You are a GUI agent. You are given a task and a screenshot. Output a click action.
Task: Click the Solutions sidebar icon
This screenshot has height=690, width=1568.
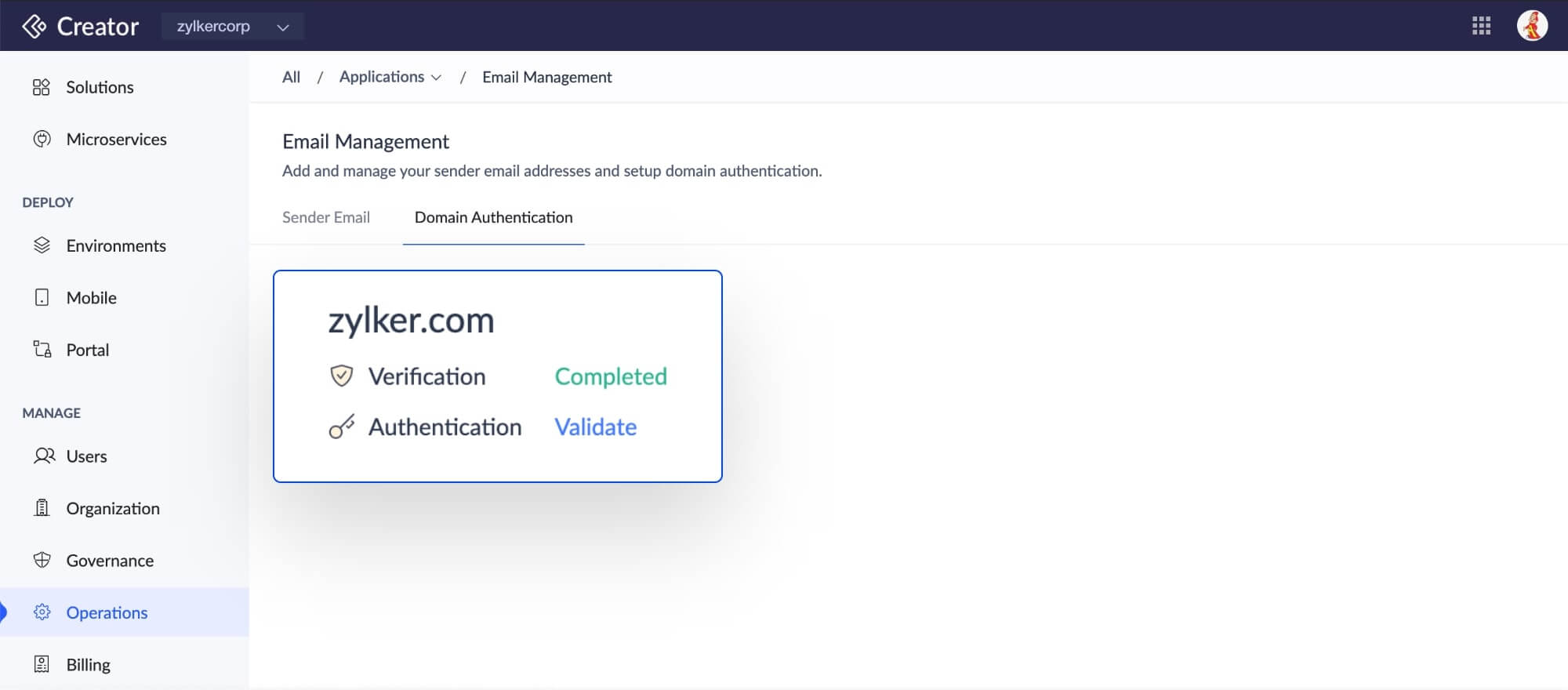[42, 87]
